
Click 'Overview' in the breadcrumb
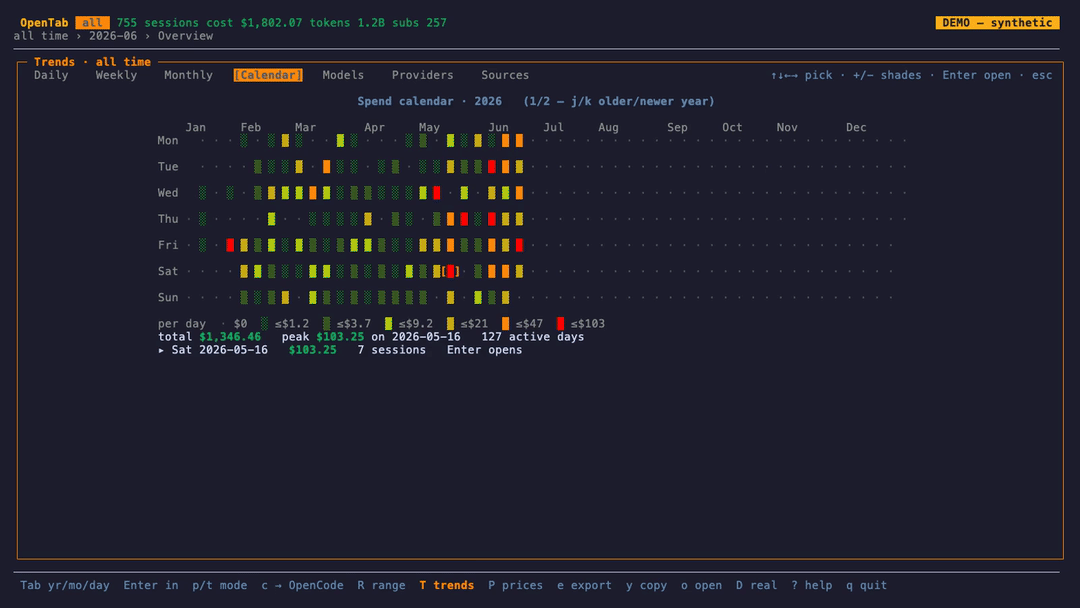(185, 36)
